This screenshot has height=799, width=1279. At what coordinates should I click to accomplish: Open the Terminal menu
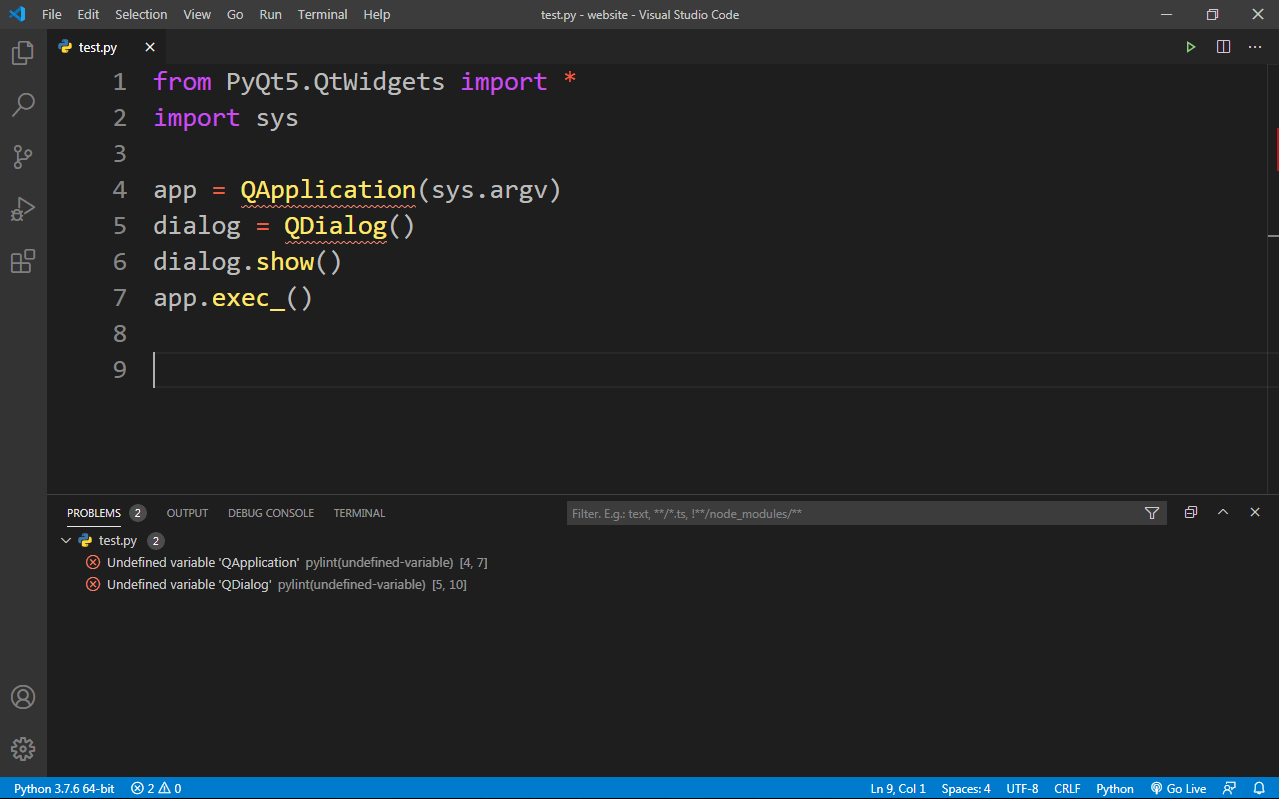(323, 14)
